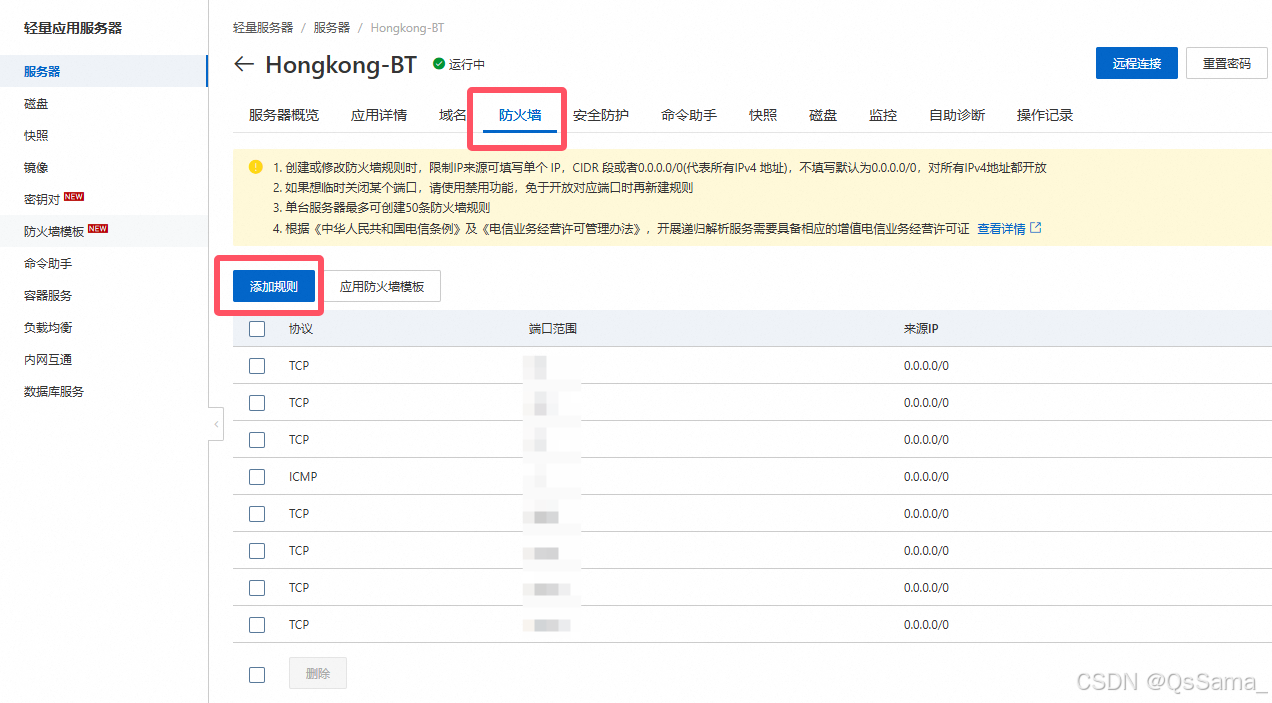The width and height of the screenshot is (1272, 703).
Task: Toggle the select-all checkbox above the rules
Action: 257,327
